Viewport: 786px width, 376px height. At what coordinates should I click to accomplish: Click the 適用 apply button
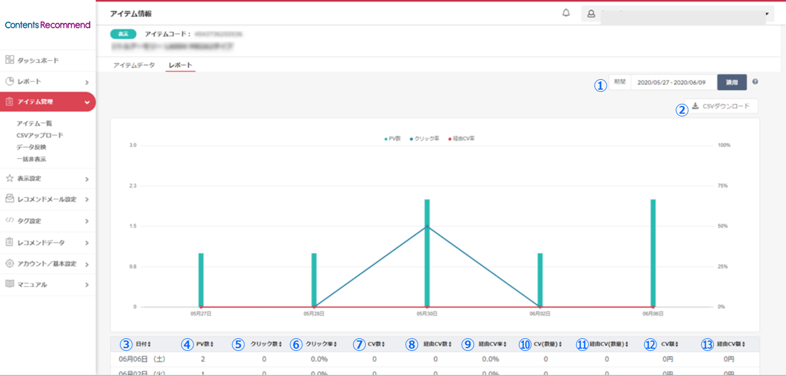(x=732, y=82)
